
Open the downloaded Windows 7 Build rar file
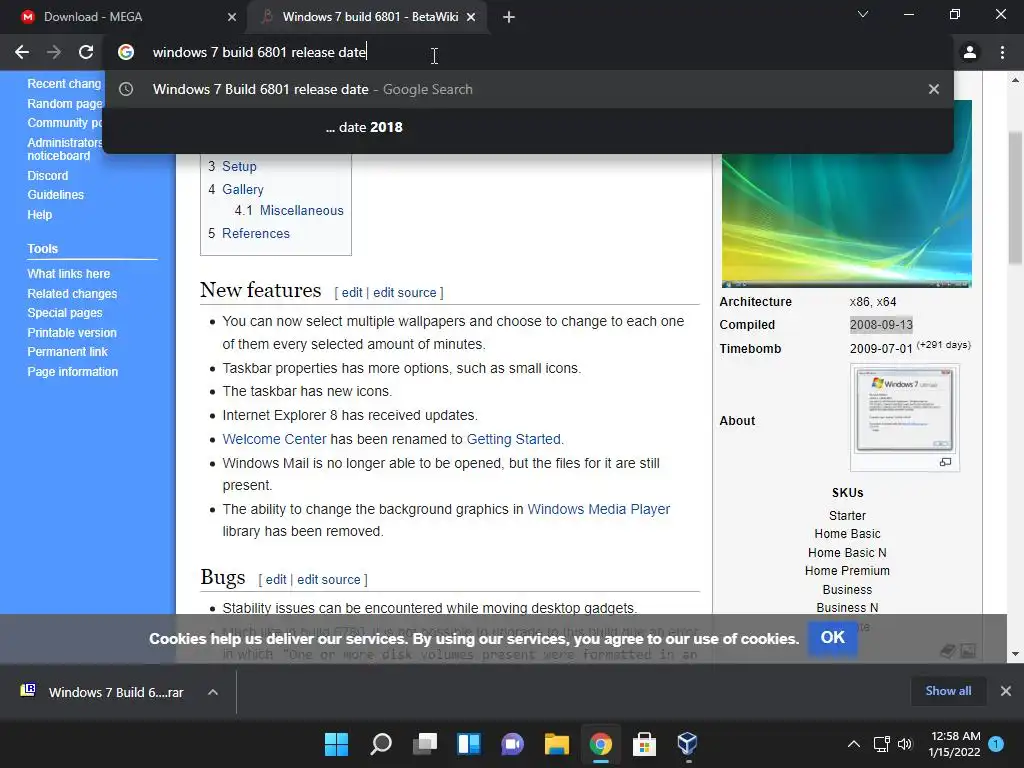pyautogui.click(x=103, y=692)
